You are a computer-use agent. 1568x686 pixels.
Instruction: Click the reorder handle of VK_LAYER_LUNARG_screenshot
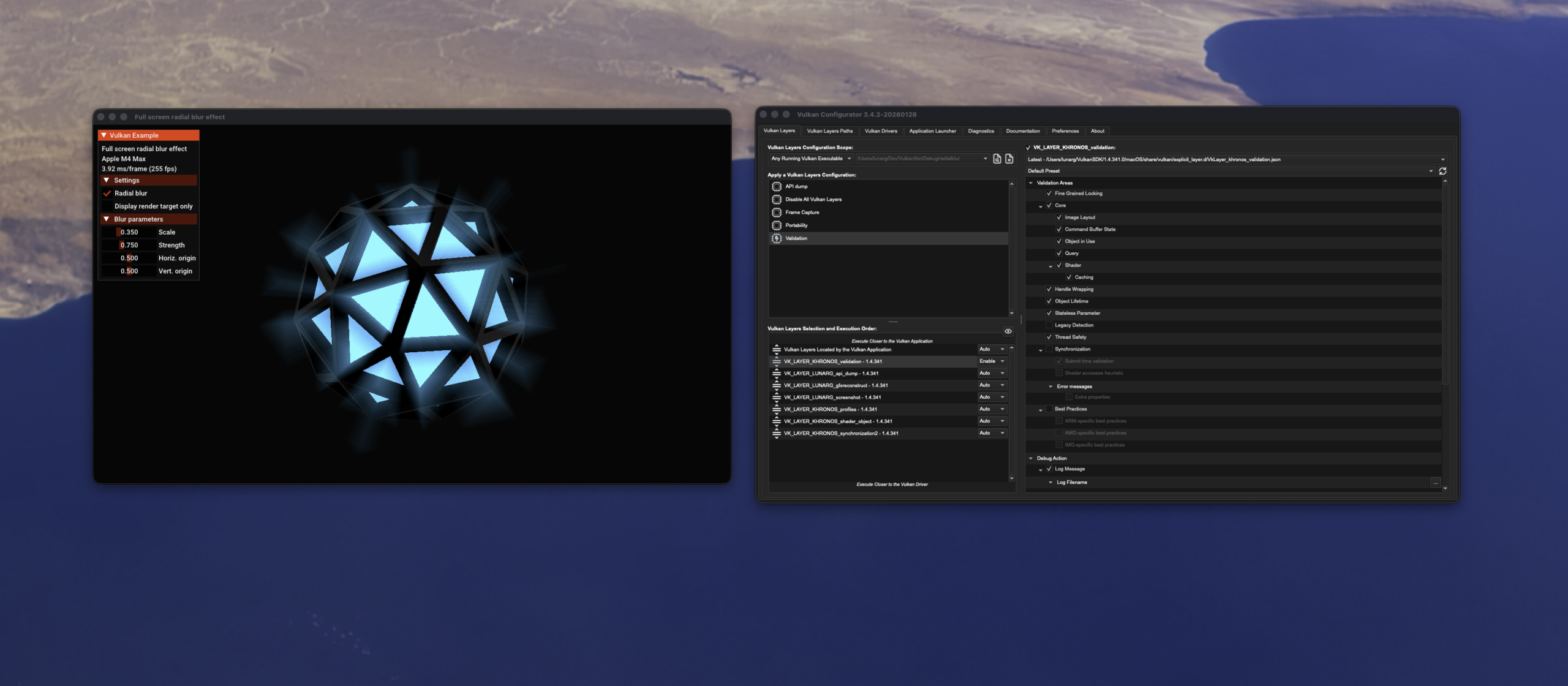coord(776,397)
